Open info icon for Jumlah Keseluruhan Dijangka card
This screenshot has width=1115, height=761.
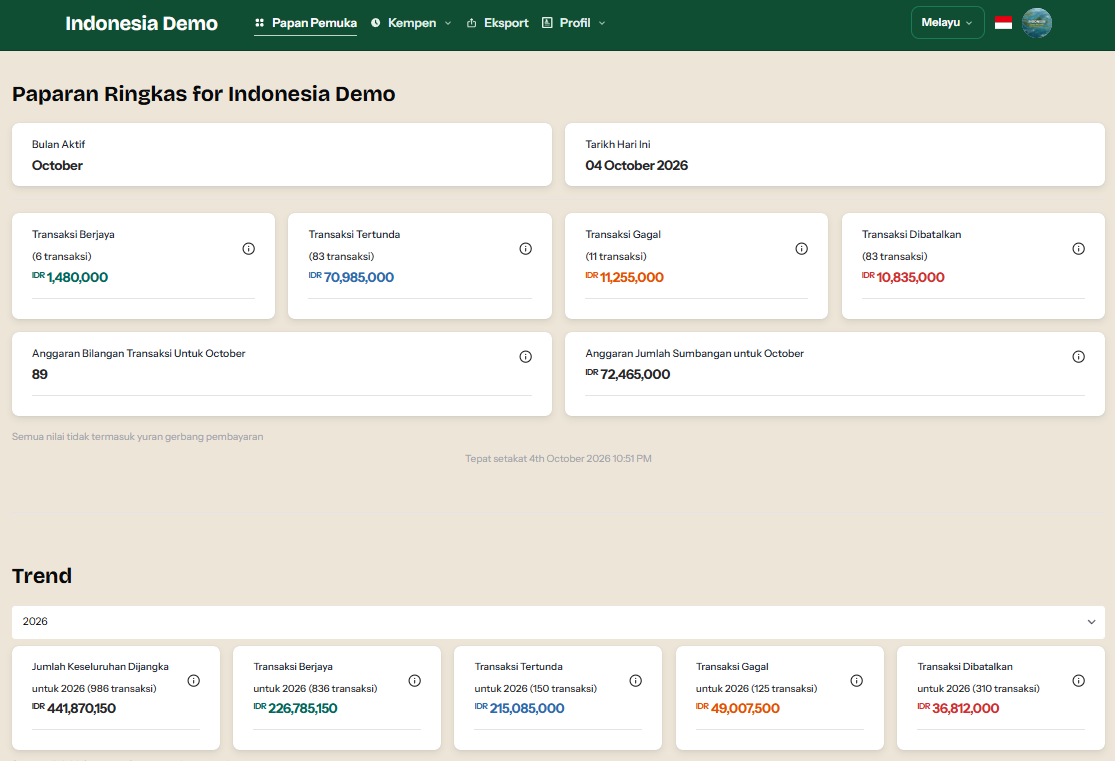193,681
